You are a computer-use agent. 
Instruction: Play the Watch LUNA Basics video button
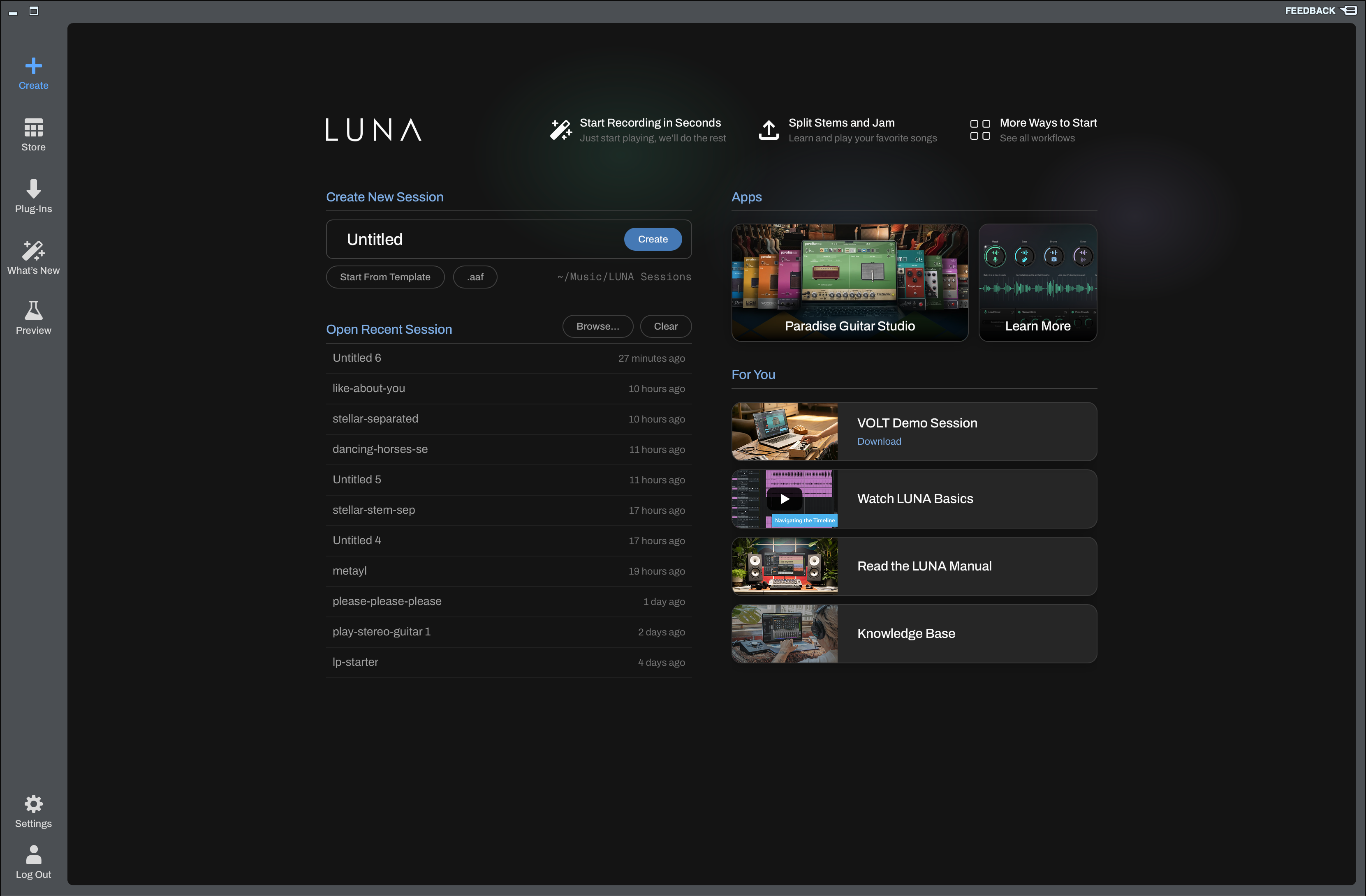tap(785, 499)
